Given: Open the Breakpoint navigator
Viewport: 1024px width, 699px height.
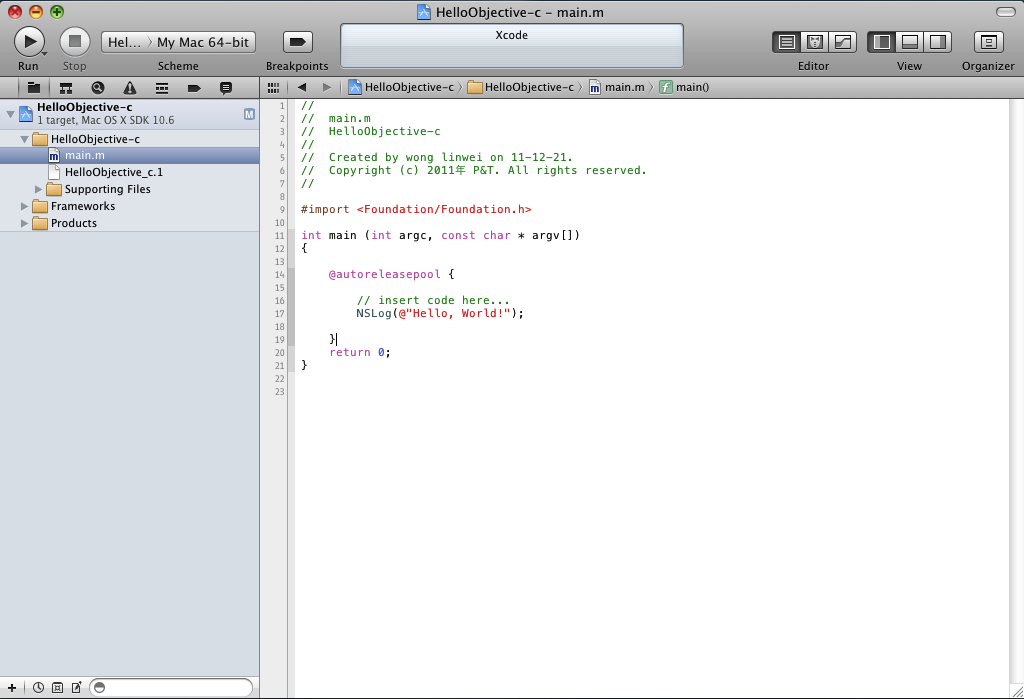Looking at the screenshot, I should pyautogui.click(x=194, y=88).
